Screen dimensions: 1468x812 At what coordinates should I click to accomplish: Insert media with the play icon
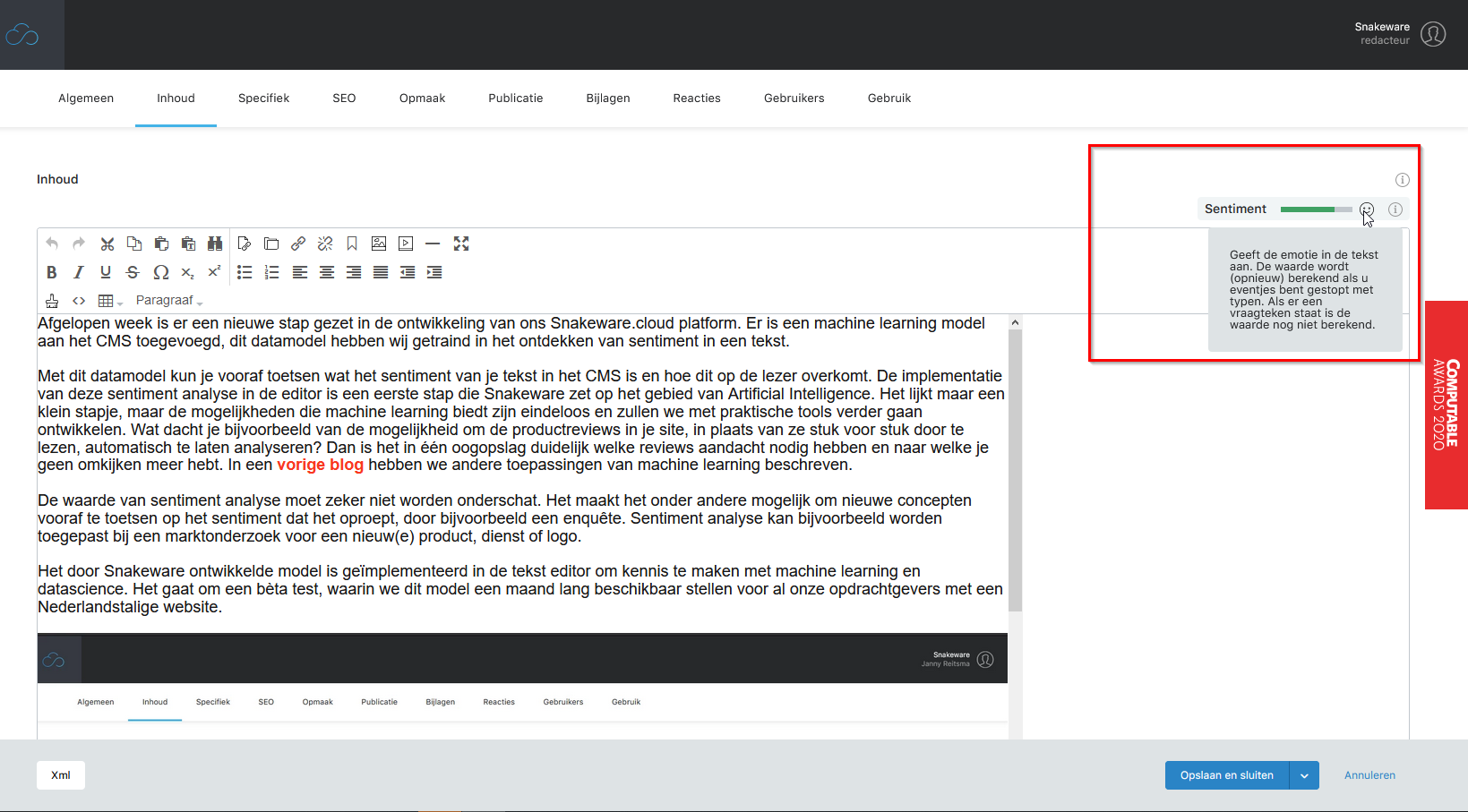[406, 244]
